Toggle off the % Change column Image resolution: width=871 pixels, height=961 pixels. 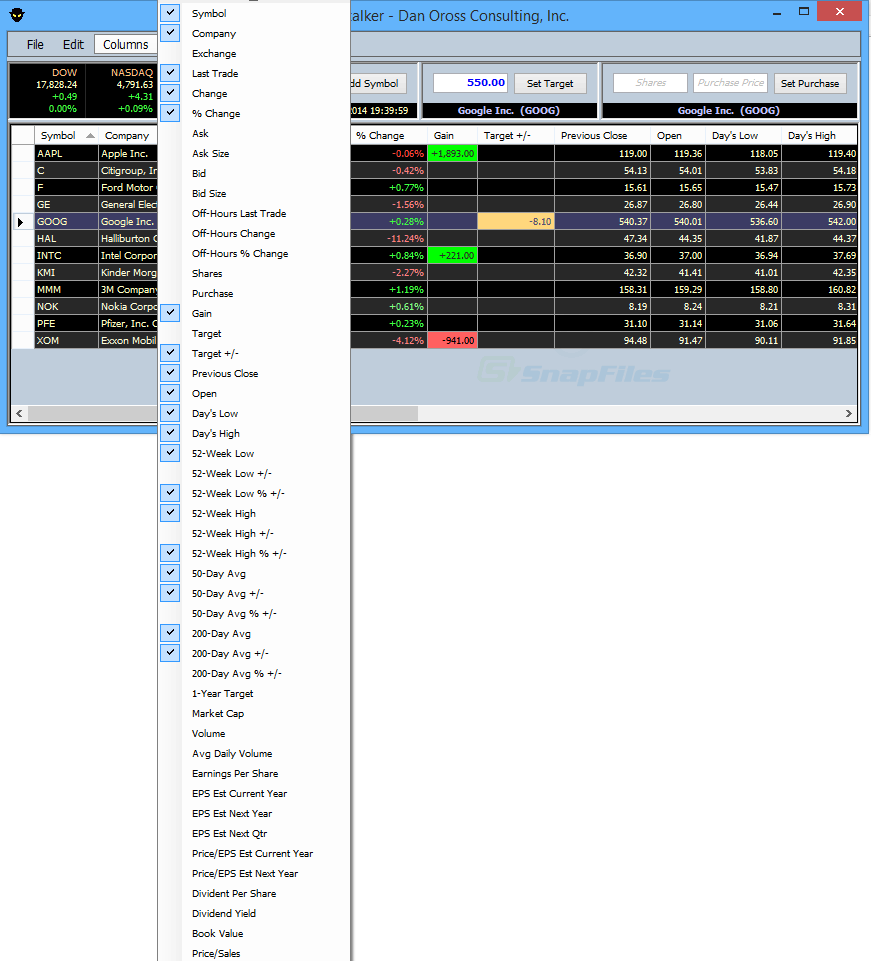(x=169, y=112)
